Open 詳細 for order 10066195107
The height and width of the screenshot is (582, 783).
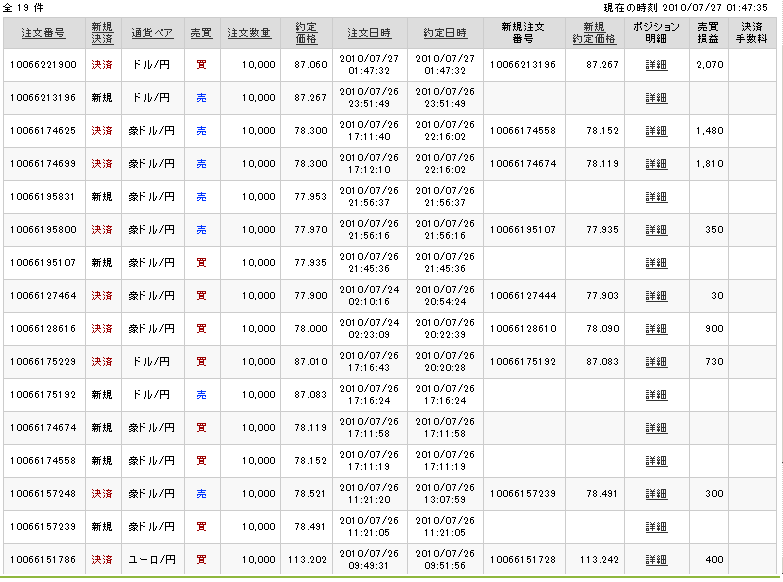pos(656,263)
